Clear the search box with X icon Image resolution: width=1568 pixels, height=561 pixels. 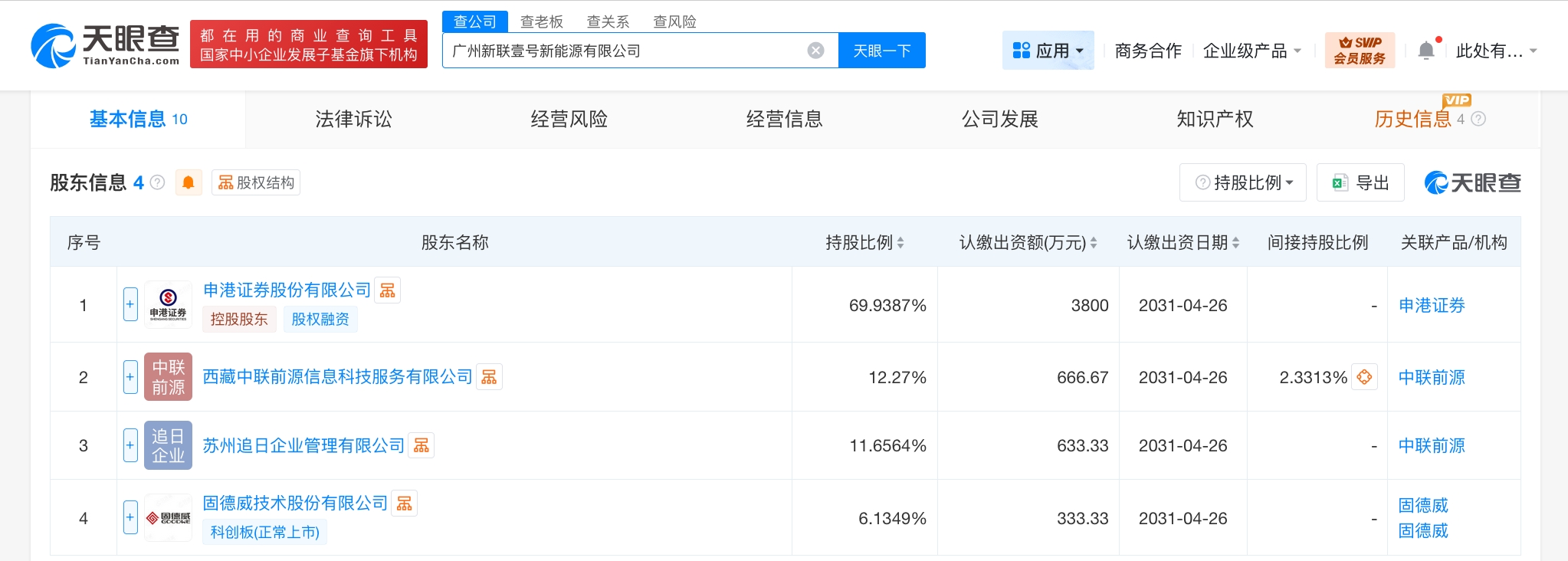[x=816, y=51]
